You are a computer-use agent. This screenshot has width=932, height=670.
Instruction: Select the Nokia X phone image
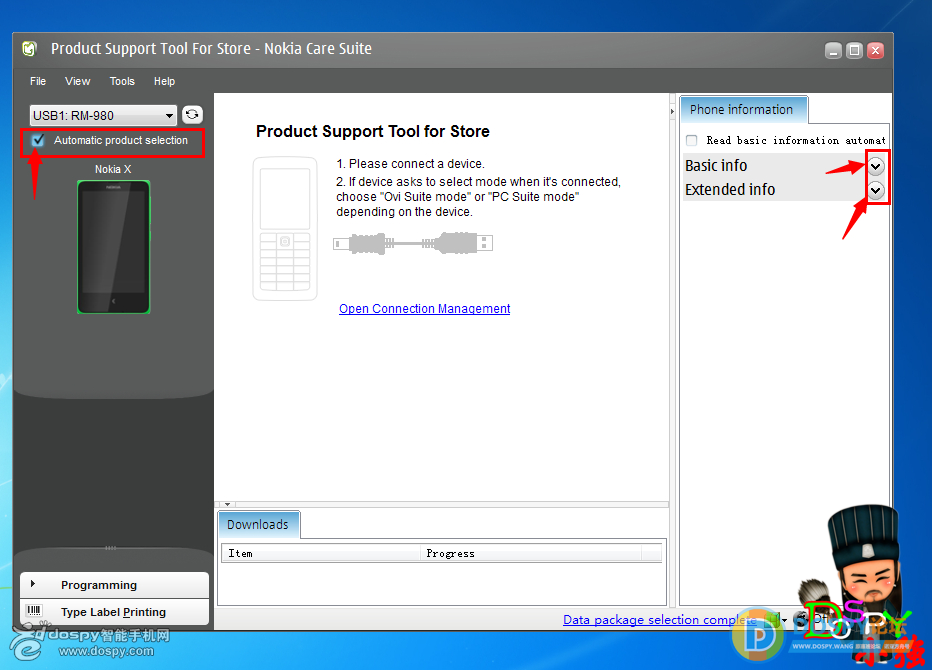114,247
